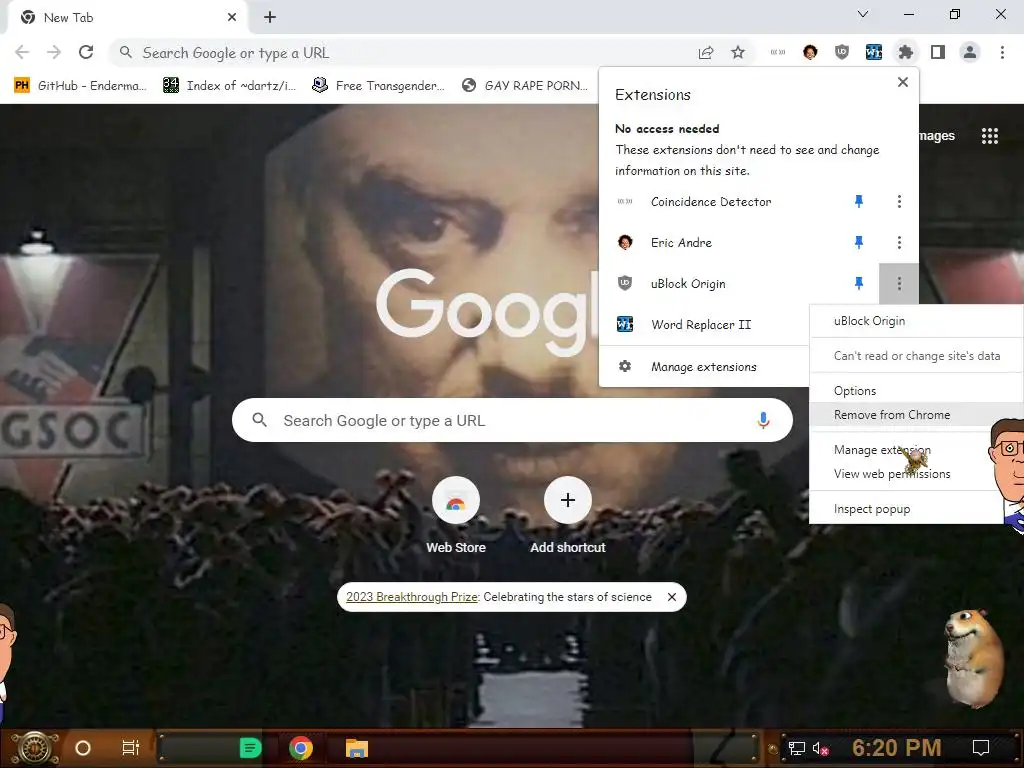This screenshot has height=768, width=1024.
Task: Open a new tab with plus button
Action: pos(270,18)
